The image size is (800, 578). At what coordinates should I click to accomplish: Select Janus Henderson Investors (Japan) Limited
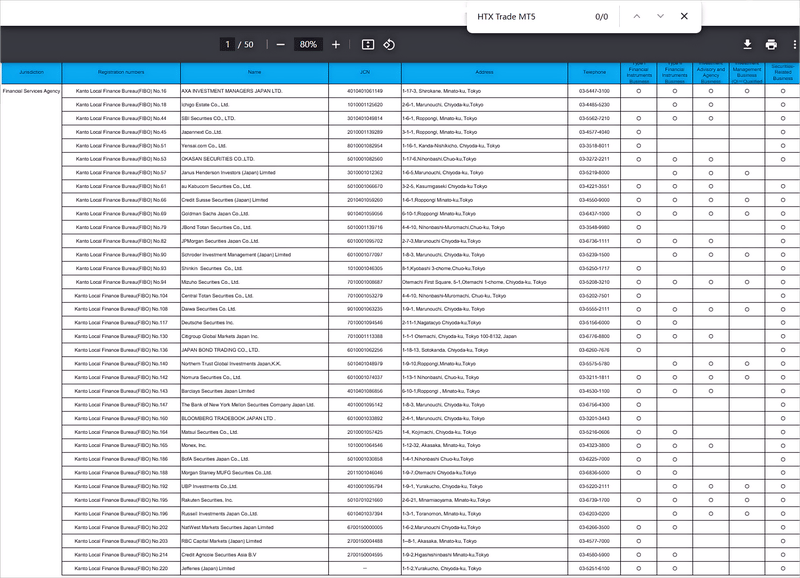click(229, 173)
